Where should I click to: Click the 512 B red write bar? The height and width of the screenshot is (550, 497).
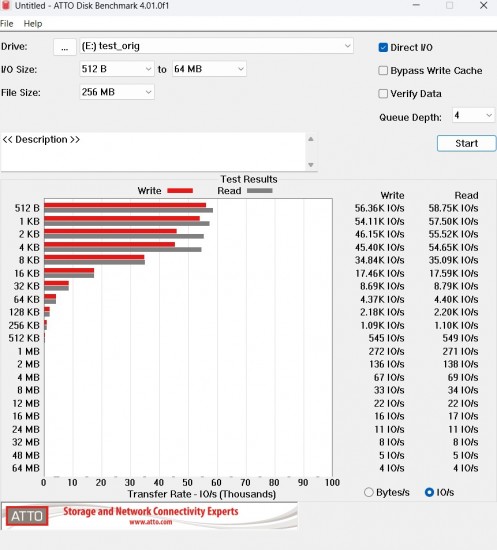pyautogui.click(x=125, y=205)
